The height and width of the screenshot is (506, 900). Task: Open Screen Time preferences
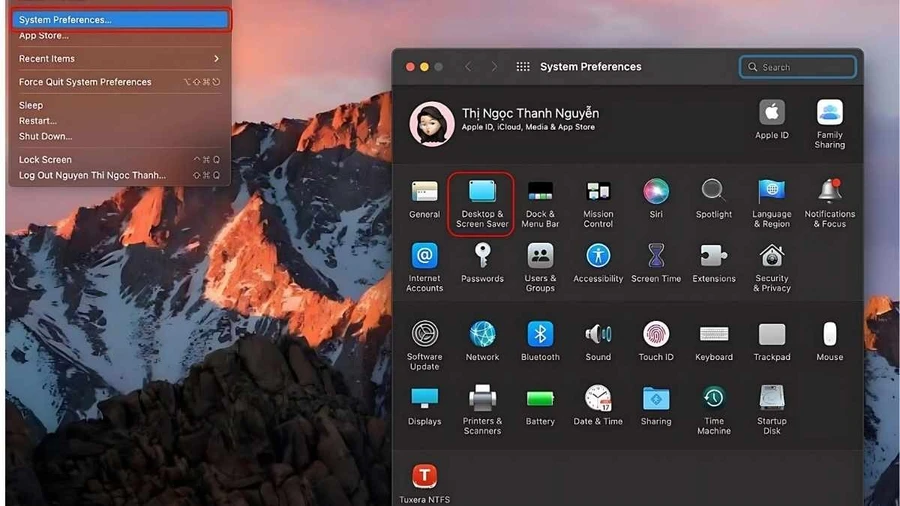(656, 263)
